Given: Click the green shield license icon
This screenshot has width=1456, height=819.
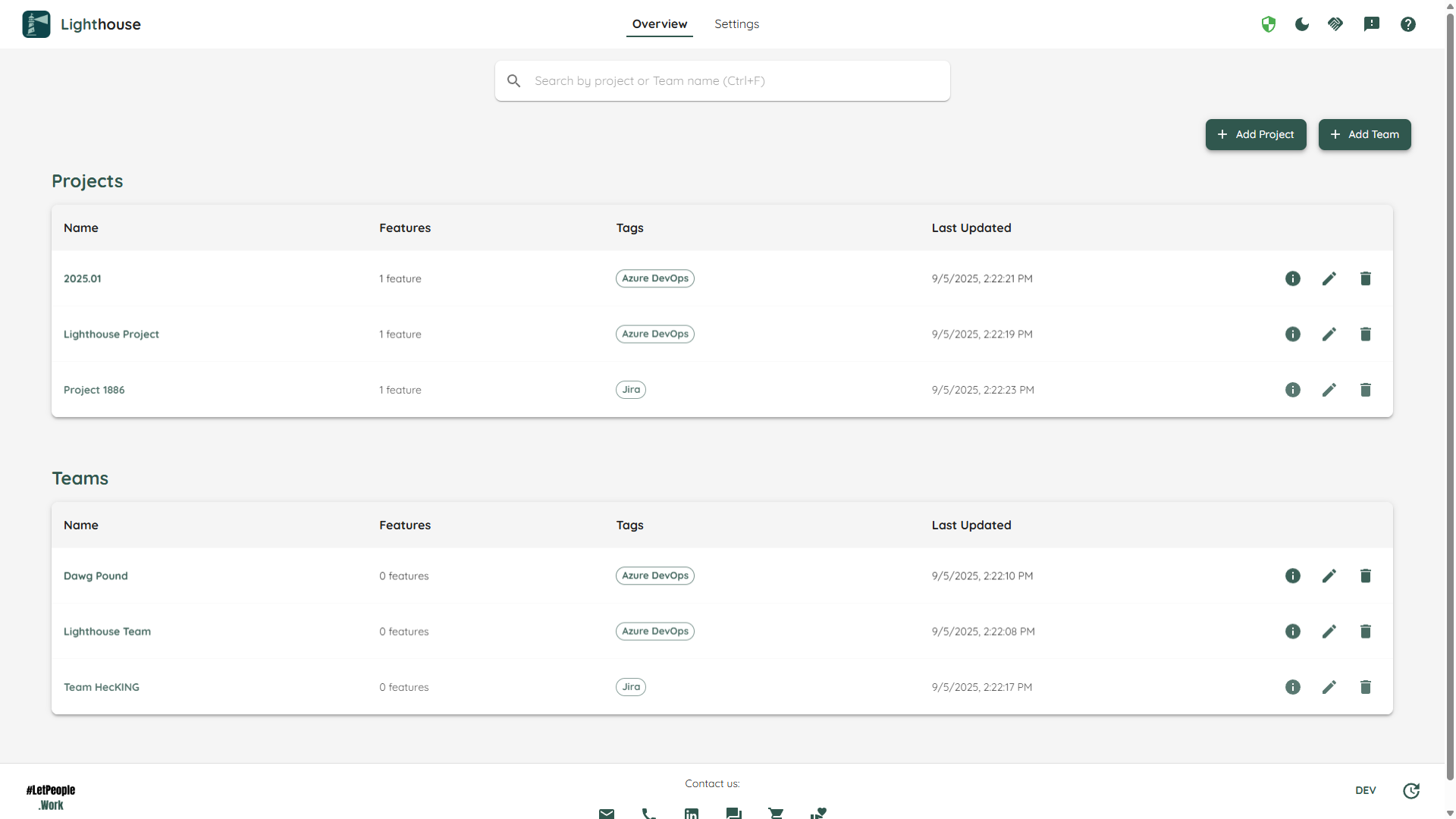Looking at the screenshot, I should (1269, 24).
